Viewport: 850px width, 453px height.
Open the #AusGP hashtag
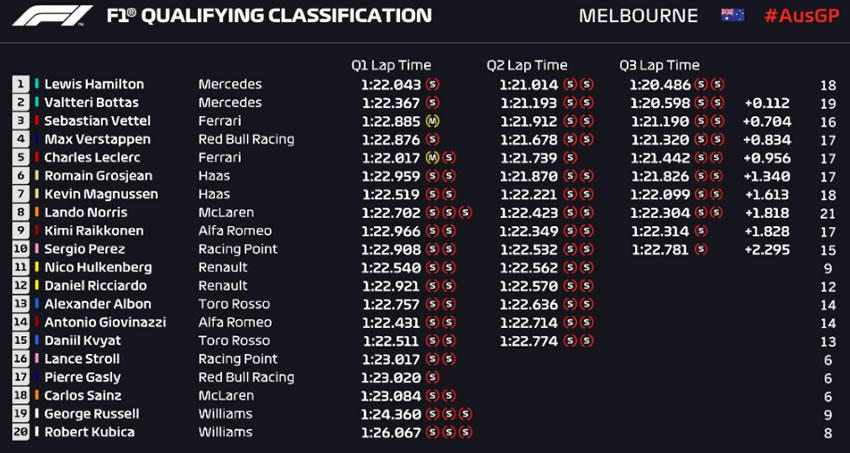pyautogui.click(x=799, y=16)
